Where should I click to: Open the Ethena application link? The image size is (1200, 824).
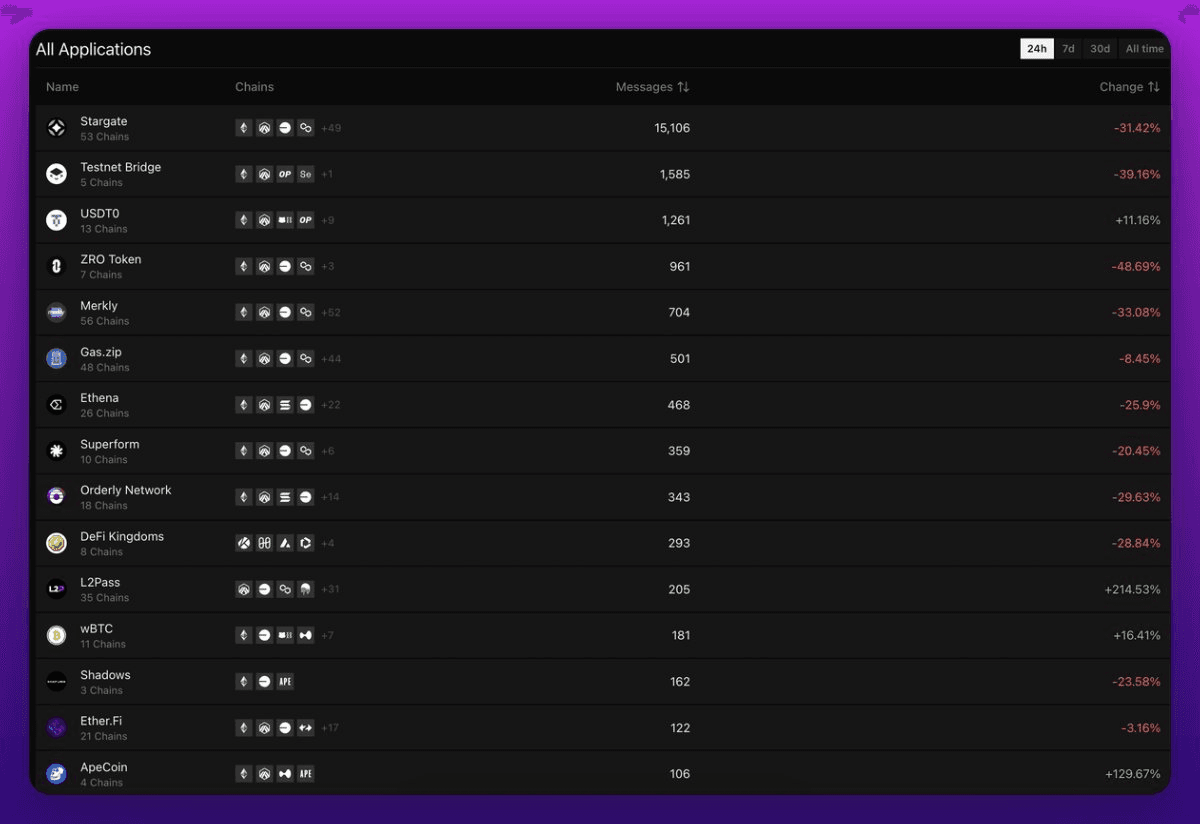click(99, 398)
